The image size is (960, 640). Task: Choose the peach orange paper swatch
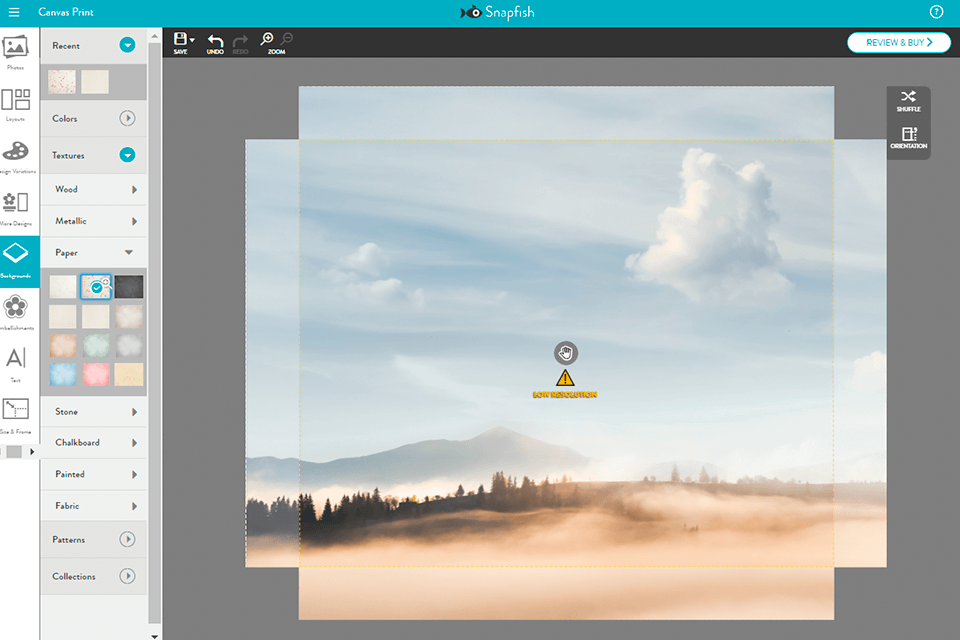pos(62,345)
